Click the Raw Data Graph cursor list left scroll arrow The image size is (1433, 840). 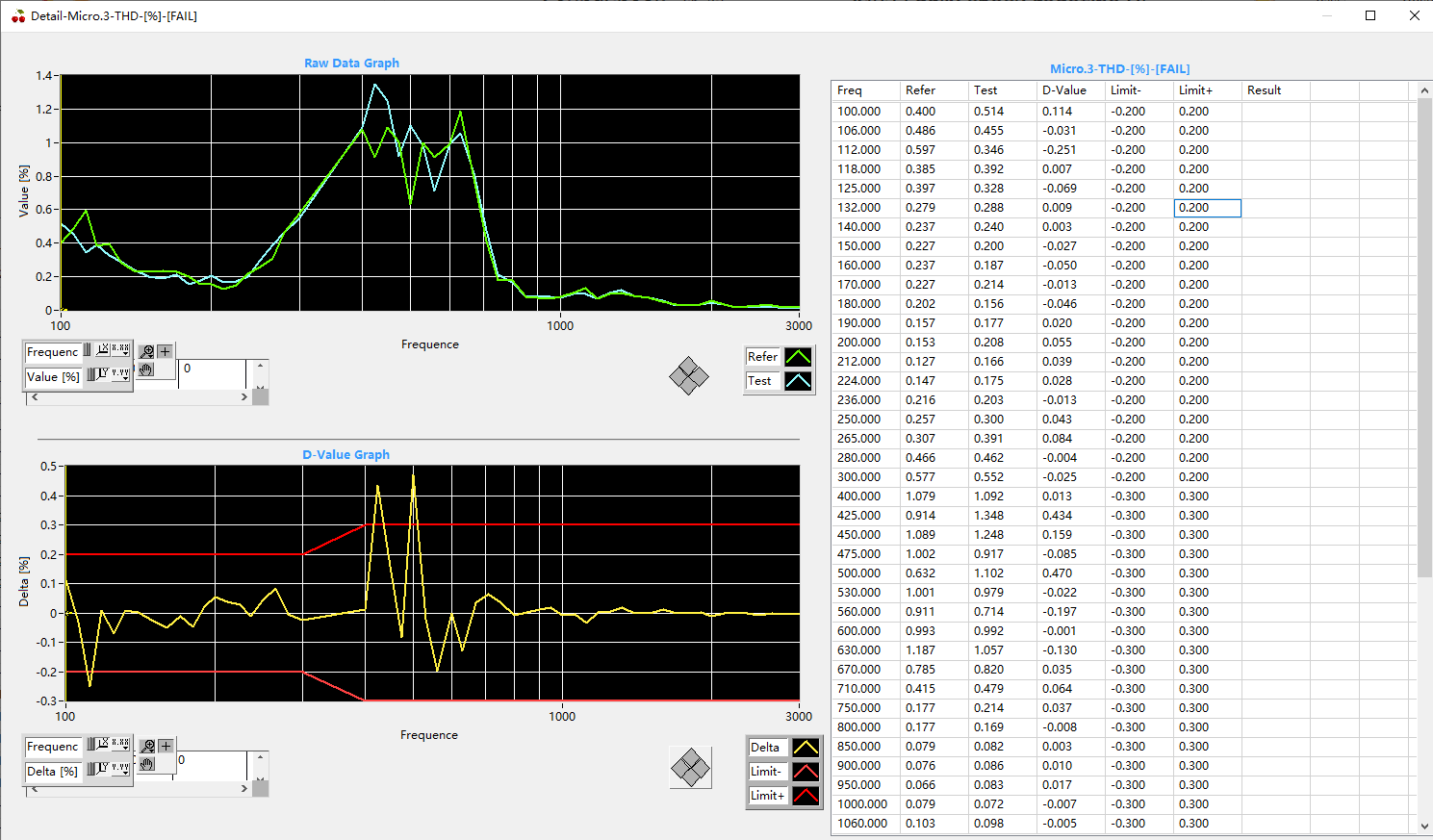pos(35,396)
